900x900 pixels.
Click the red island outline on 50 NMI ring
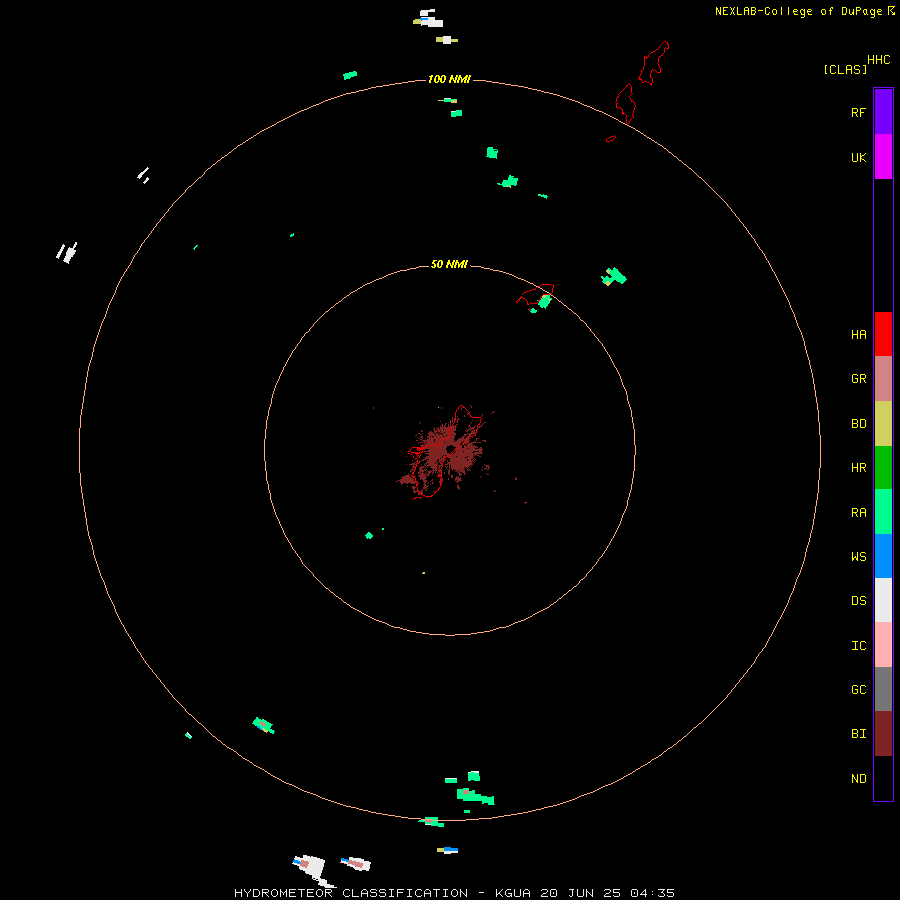click(536, 295)
